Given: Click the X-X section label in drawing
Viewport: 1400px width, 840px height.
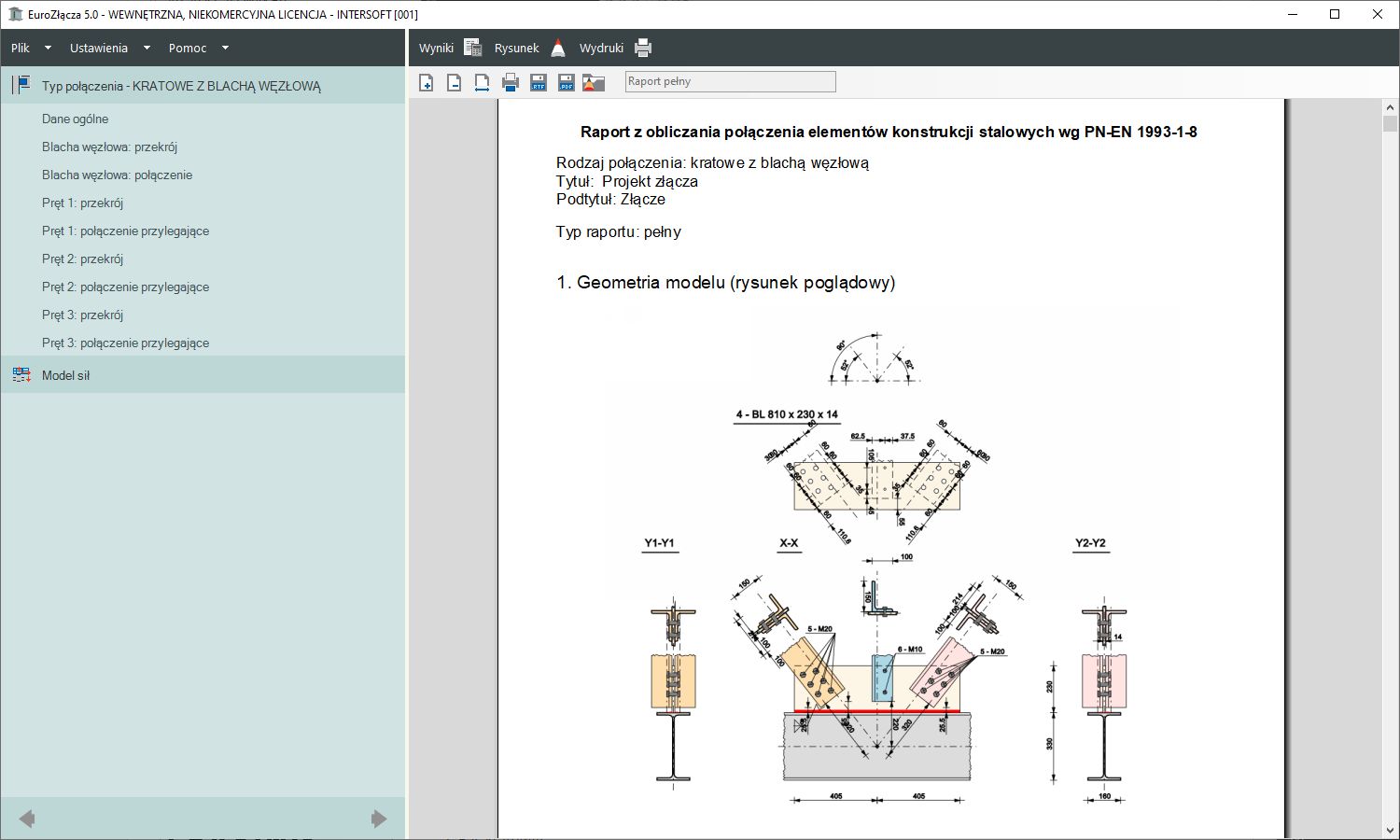Looking at the screenshot, I should pos(789,543).
